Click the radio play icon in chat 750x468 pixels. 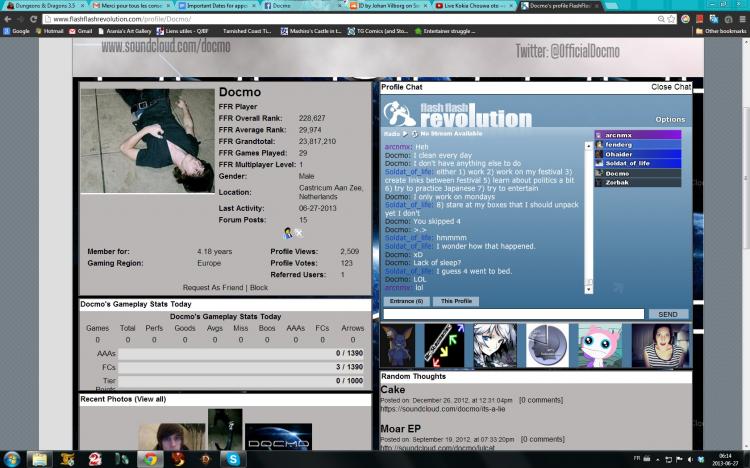[x=405, y=134]
